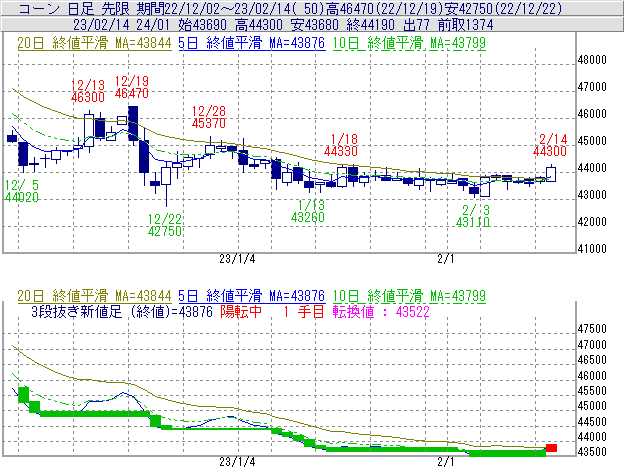Viewport: 624px width, 475px height.
Task: Click the 5日 終値平滑 MA=43876 legend in upper chart
Action: pyautogui.click(x=252, y=43)
